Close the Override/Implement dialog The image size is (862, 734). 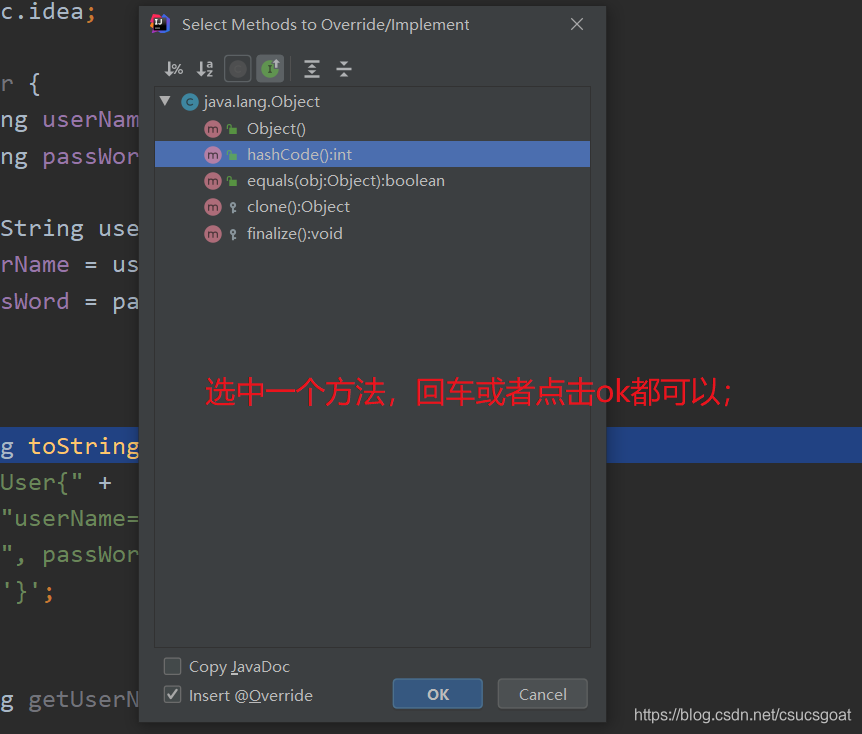pyautogui.click(x=577, y=24)
